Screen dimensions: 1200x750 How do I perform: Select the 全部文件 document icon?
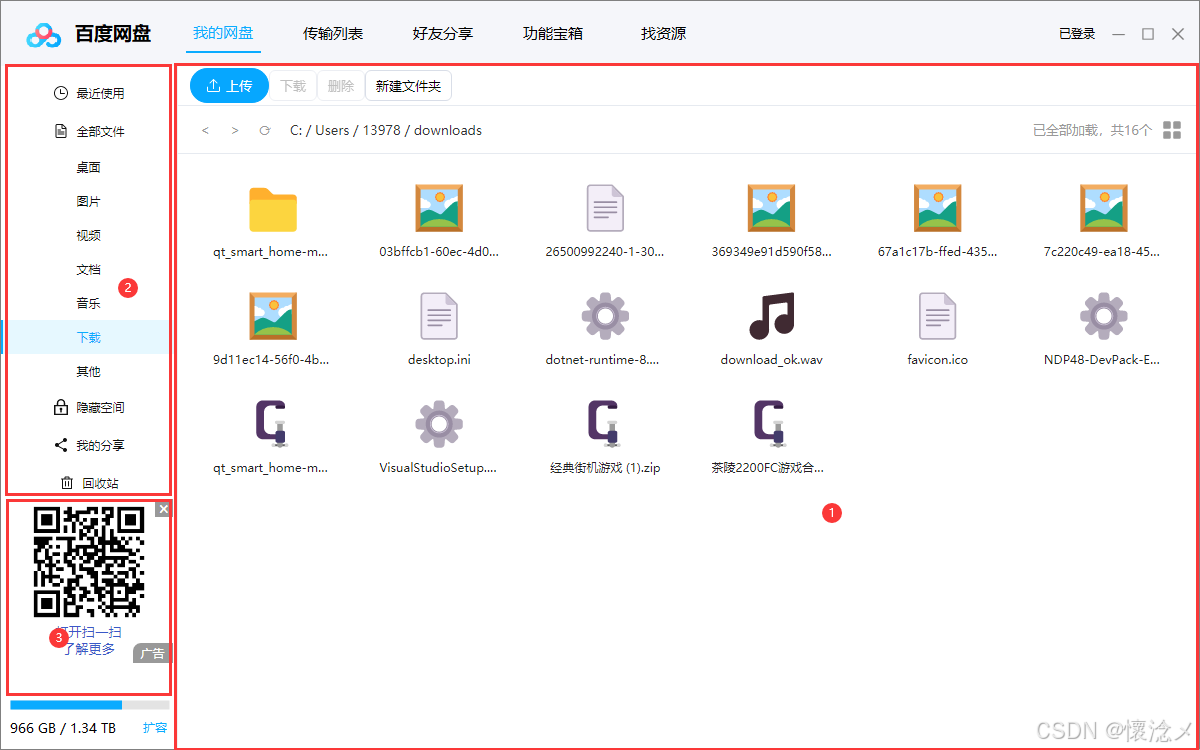(61, 131)
